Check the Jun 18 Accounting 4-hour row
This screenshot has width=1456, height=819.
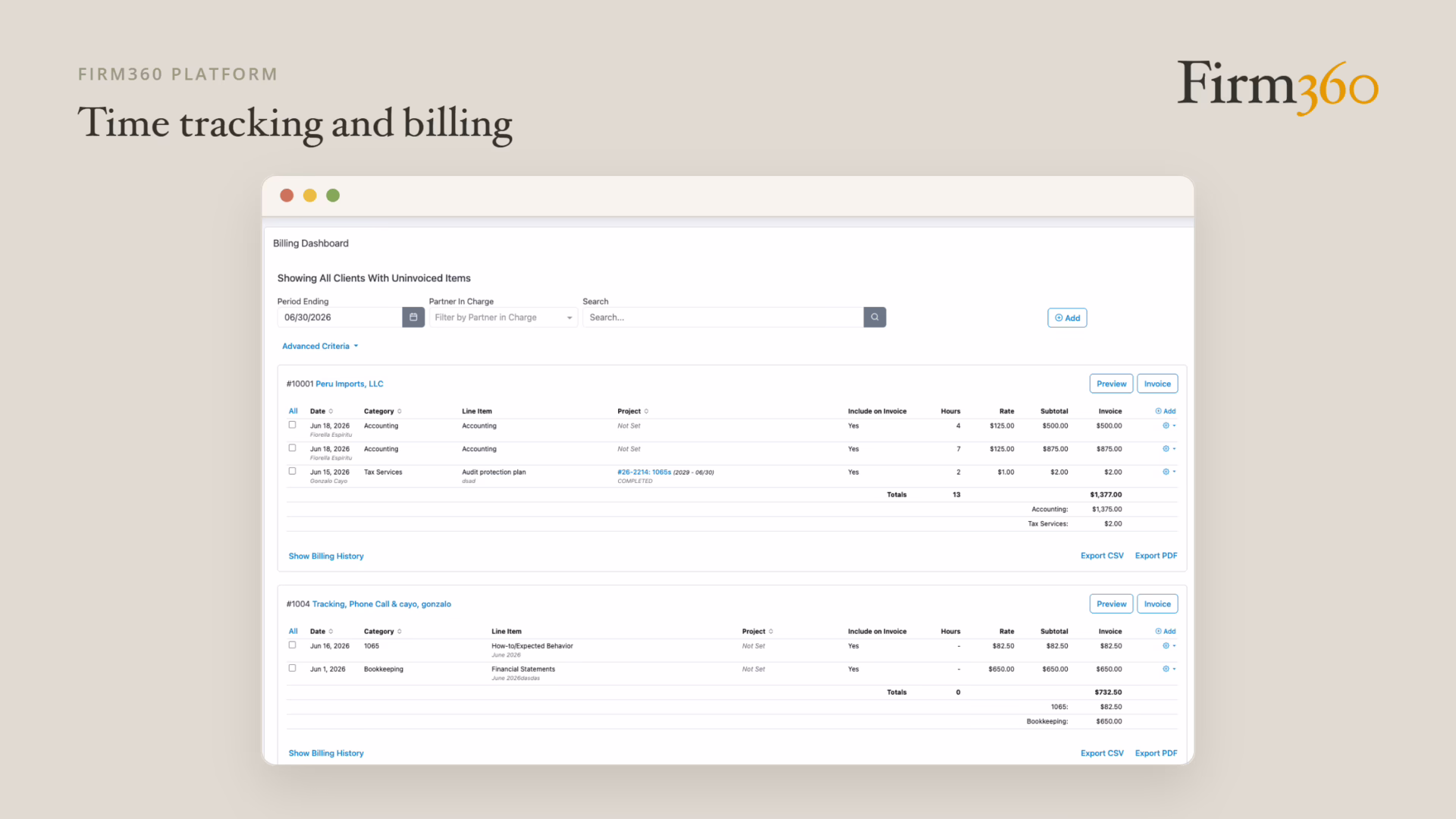click(x=292, y=425)
